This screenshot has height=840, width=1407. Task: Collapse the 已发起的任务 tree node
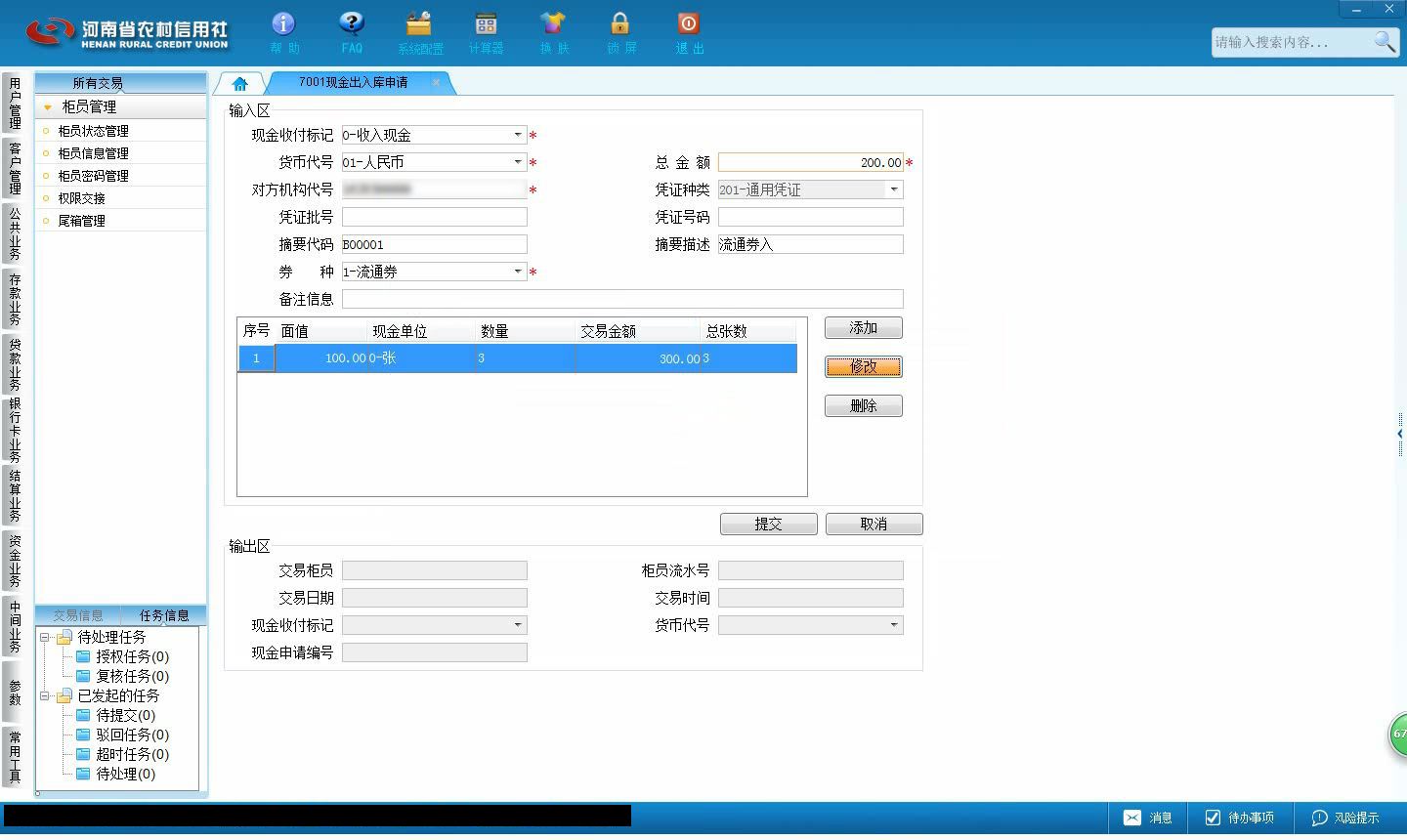coord(45,696)
